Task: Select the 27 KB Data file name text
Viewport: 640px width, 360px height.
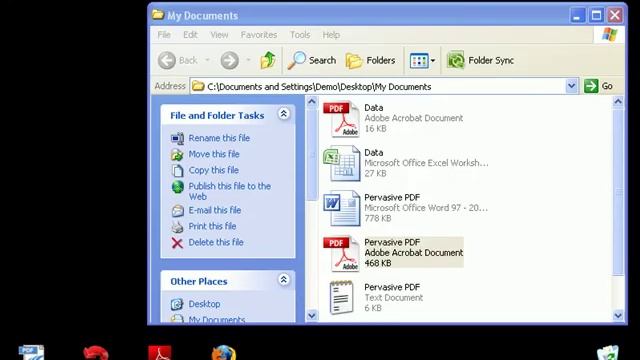Action: tap(373, 153)
